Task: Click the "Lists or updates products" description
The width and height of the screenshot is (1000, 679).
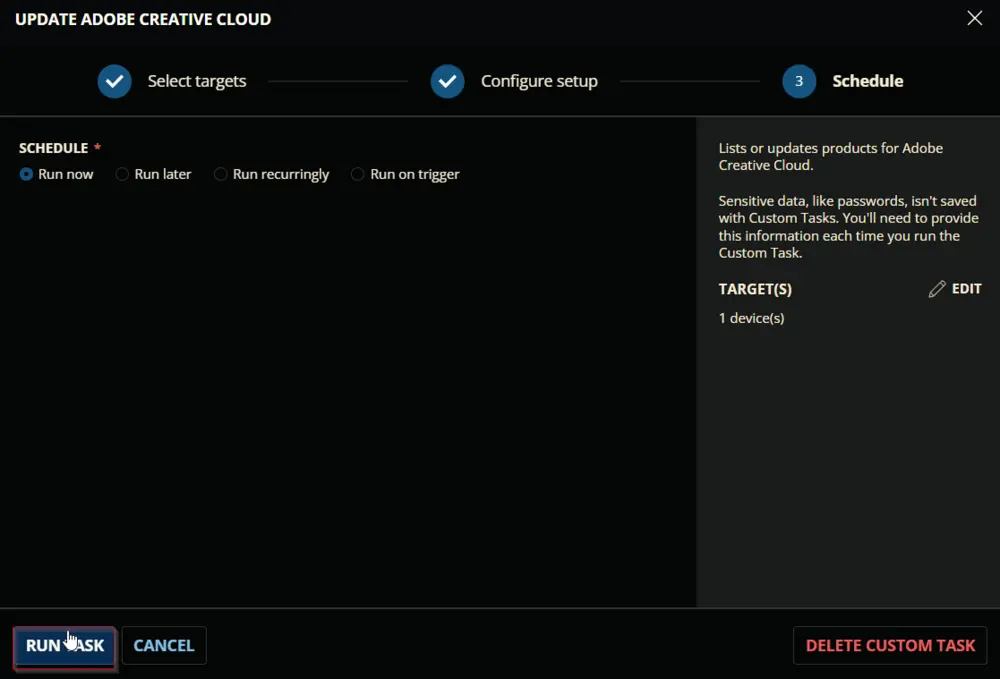Action: point(830,156)
